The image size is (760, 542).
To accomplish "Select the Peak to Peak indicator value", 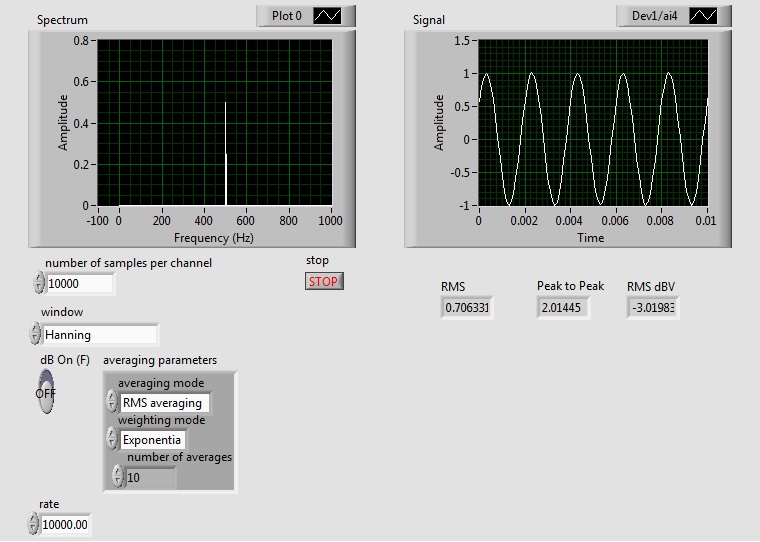I will [563, 308].
